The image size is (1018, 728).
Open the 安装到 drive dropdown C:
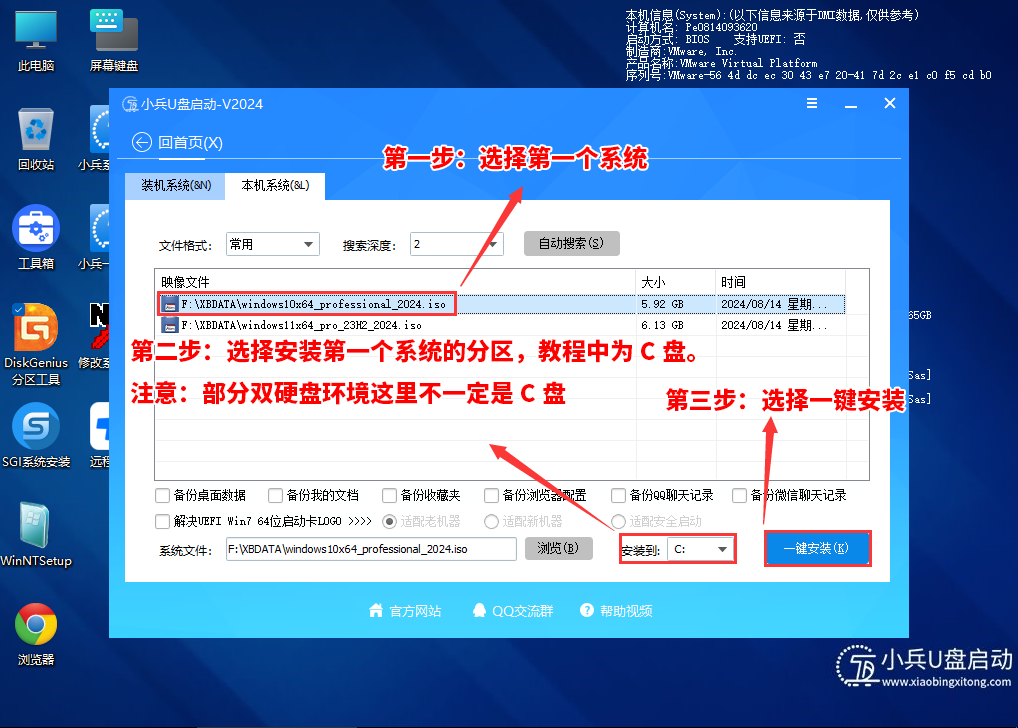click(x=701, y=549)
